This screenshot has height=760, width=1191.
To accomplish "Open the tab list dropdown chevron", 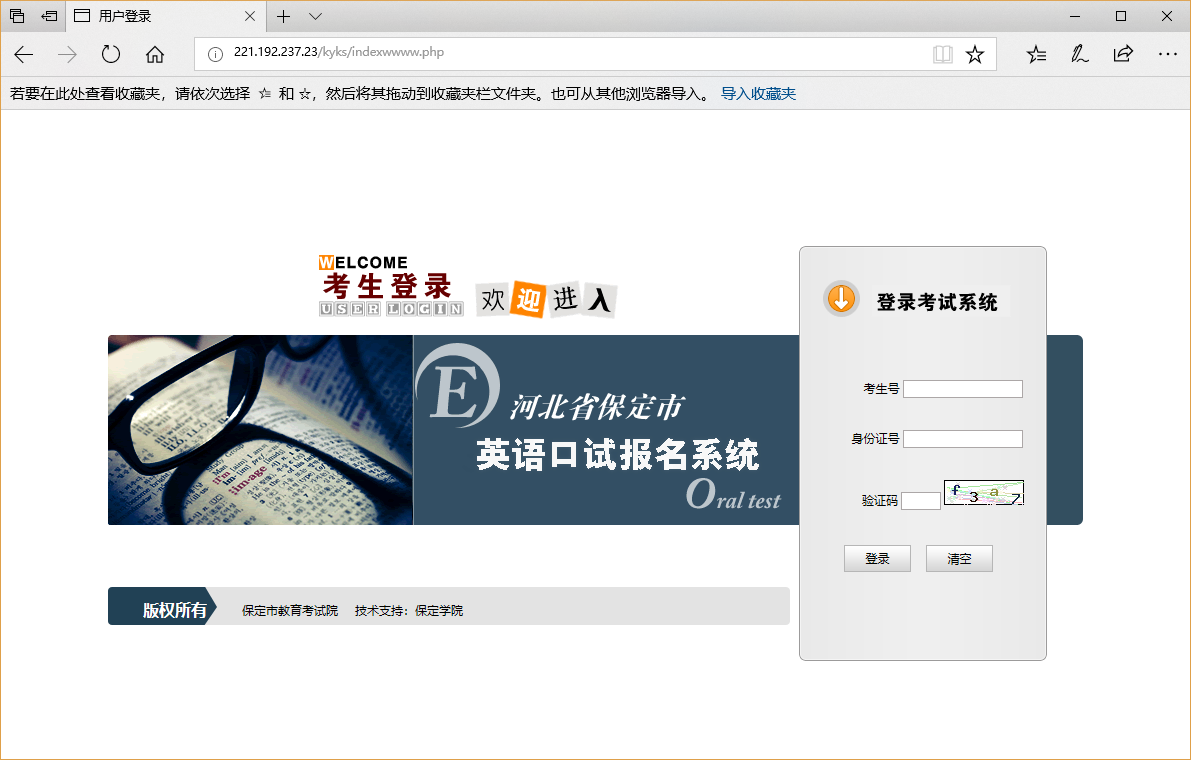I will (316, 16).
